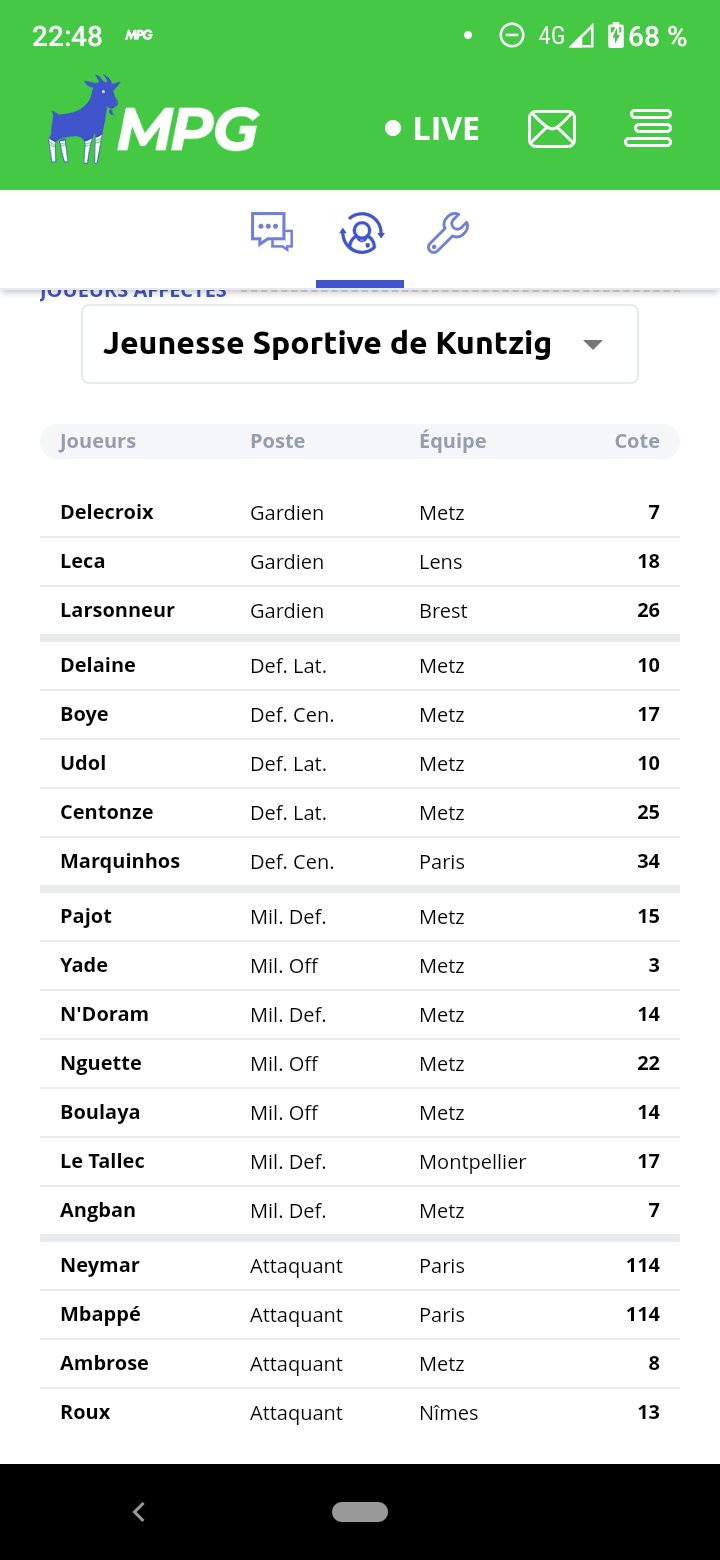Expand the Jeunesse Sportive de Kuntzig dropdown
720x1560 pixels.
[360, 344]
